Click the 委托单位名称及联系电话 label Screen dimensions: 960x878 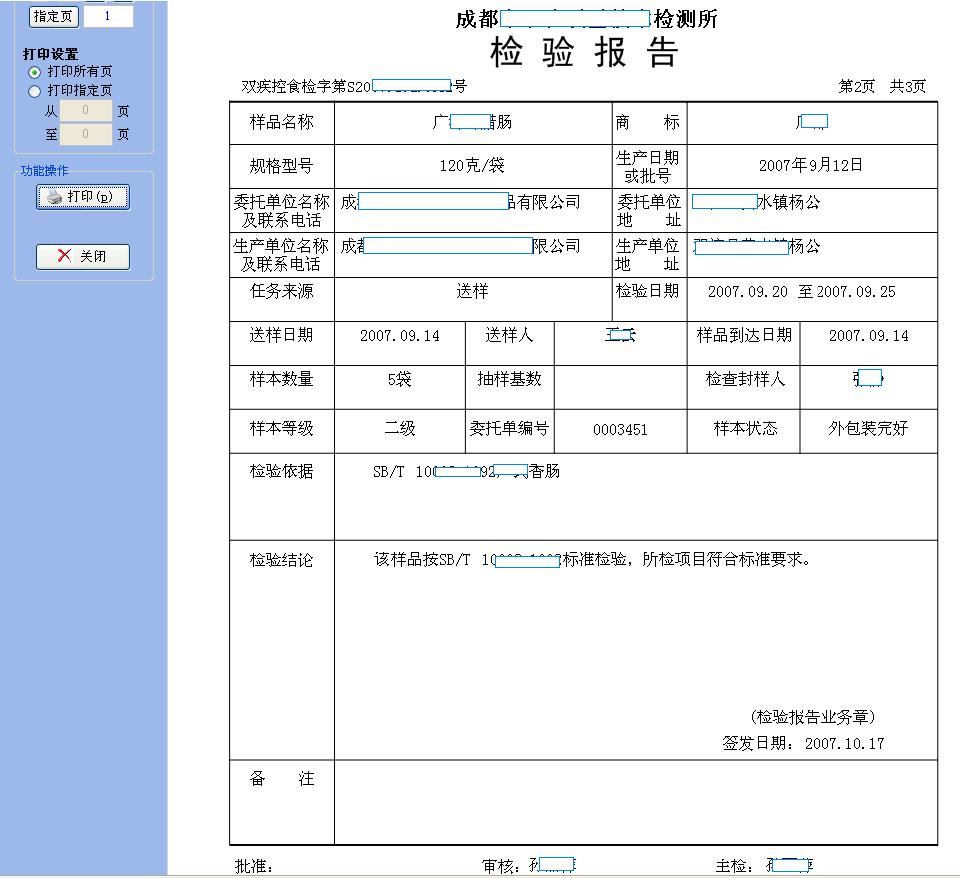pos(282,211)
